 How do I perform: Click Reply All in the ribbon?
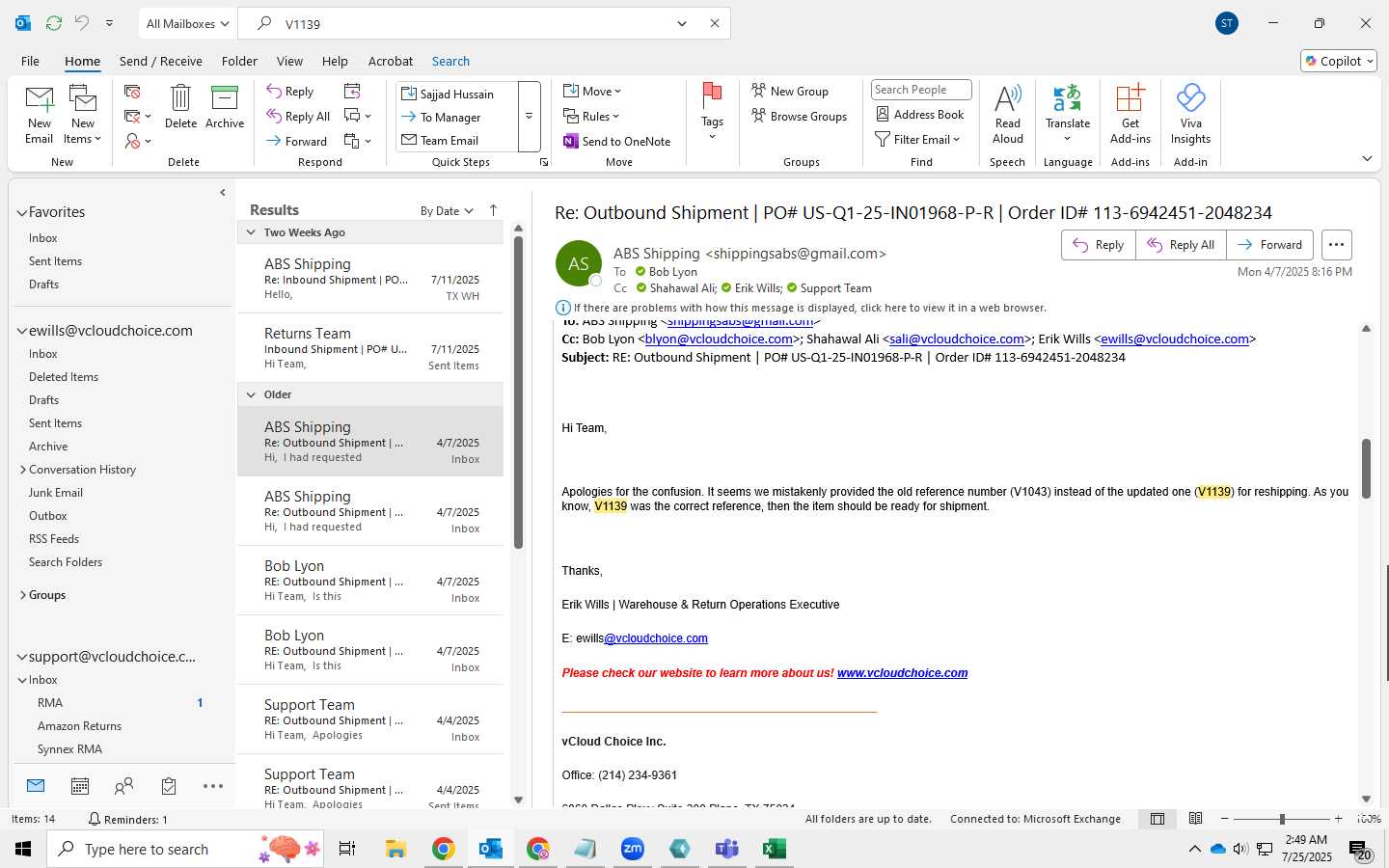pyautogui.click(x=299, y=116)
